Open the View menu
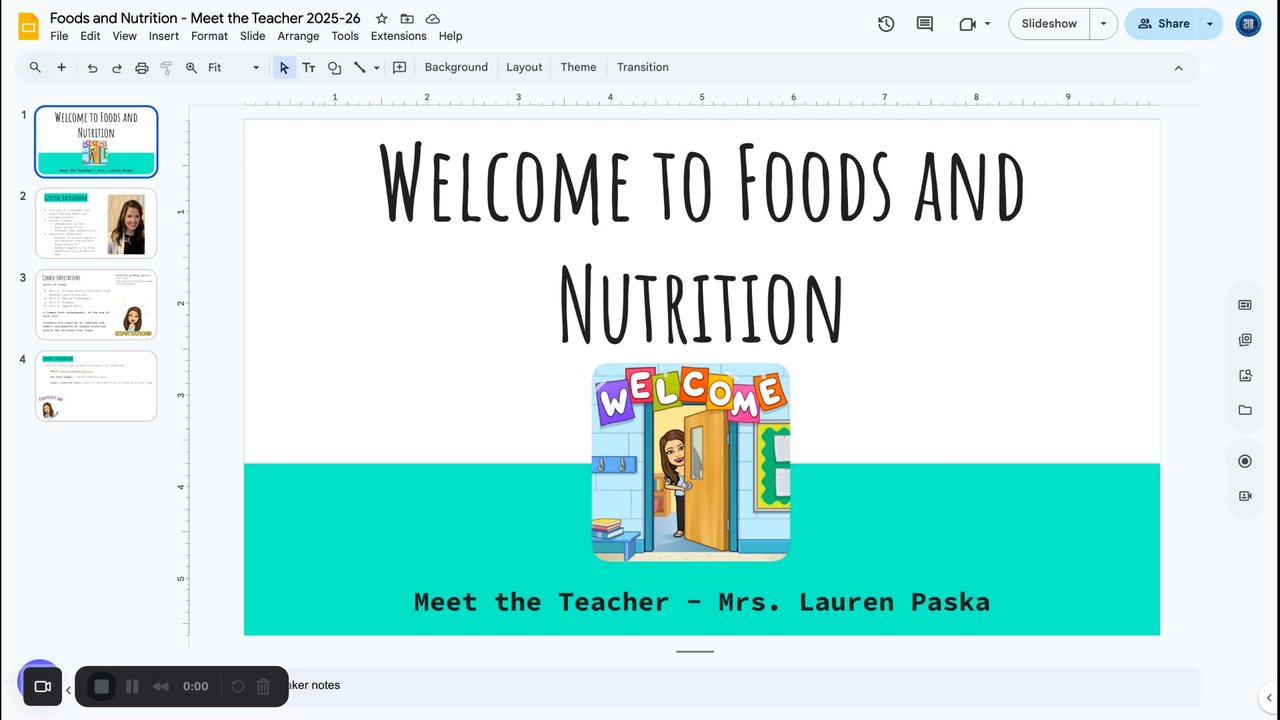 tap(124, 36)
